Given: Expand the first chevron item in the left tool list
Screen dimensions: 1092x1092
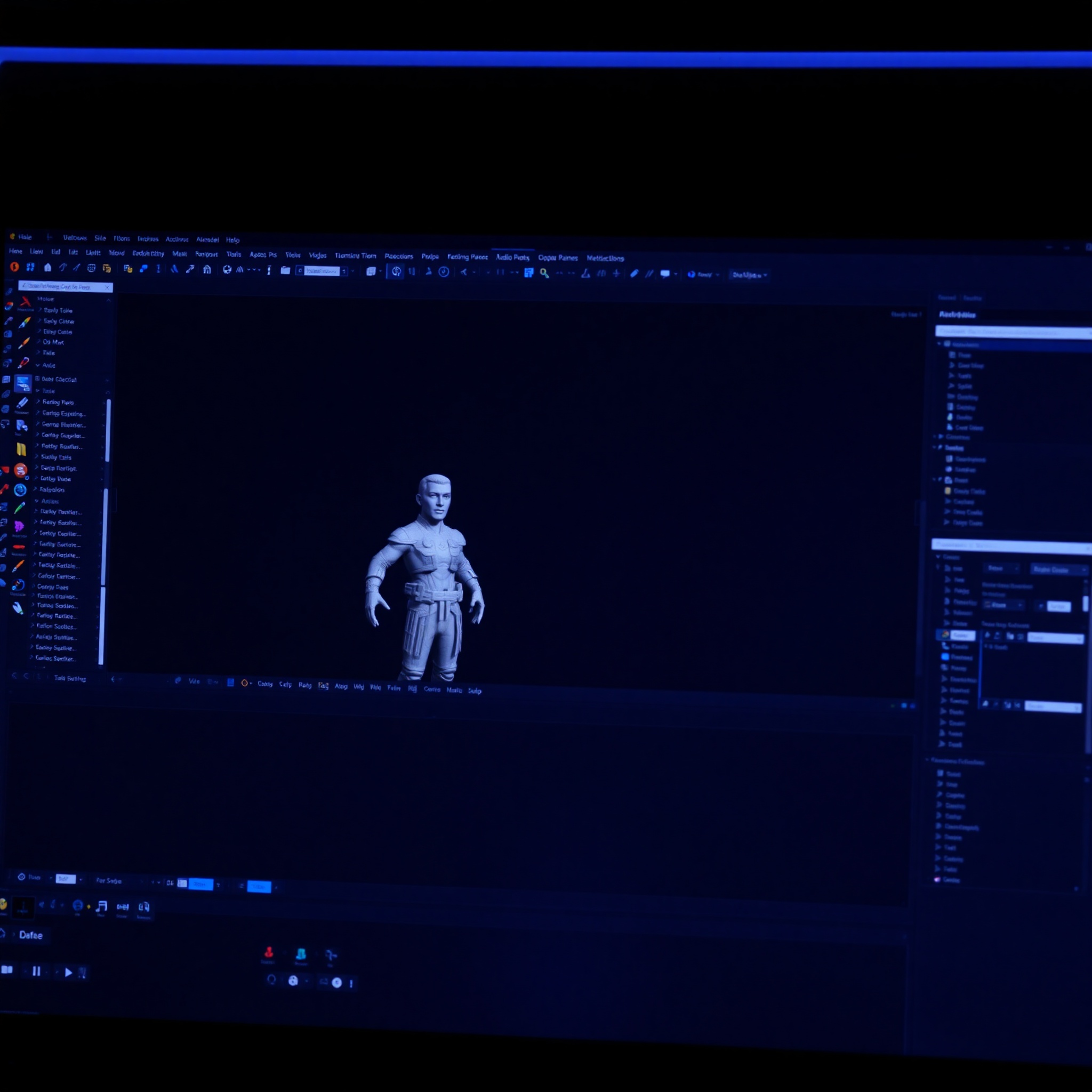Looking at the screenshot, I should click(39, 310).
